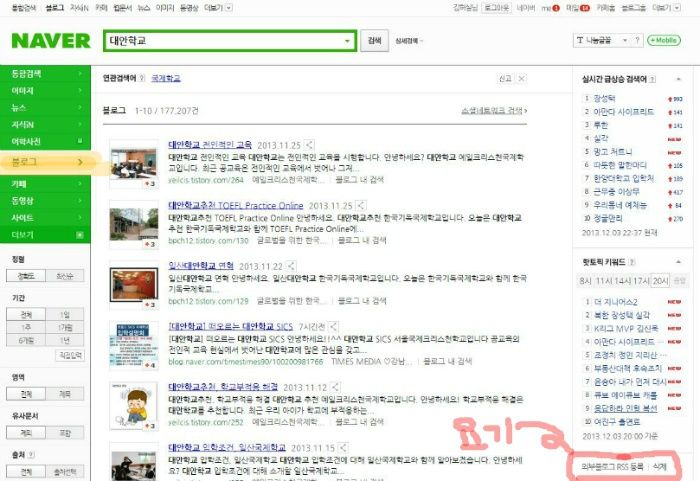This screenshot has width=700, height=481.
Task: Click trending keyword 장성택
Action: coord(604,98)
